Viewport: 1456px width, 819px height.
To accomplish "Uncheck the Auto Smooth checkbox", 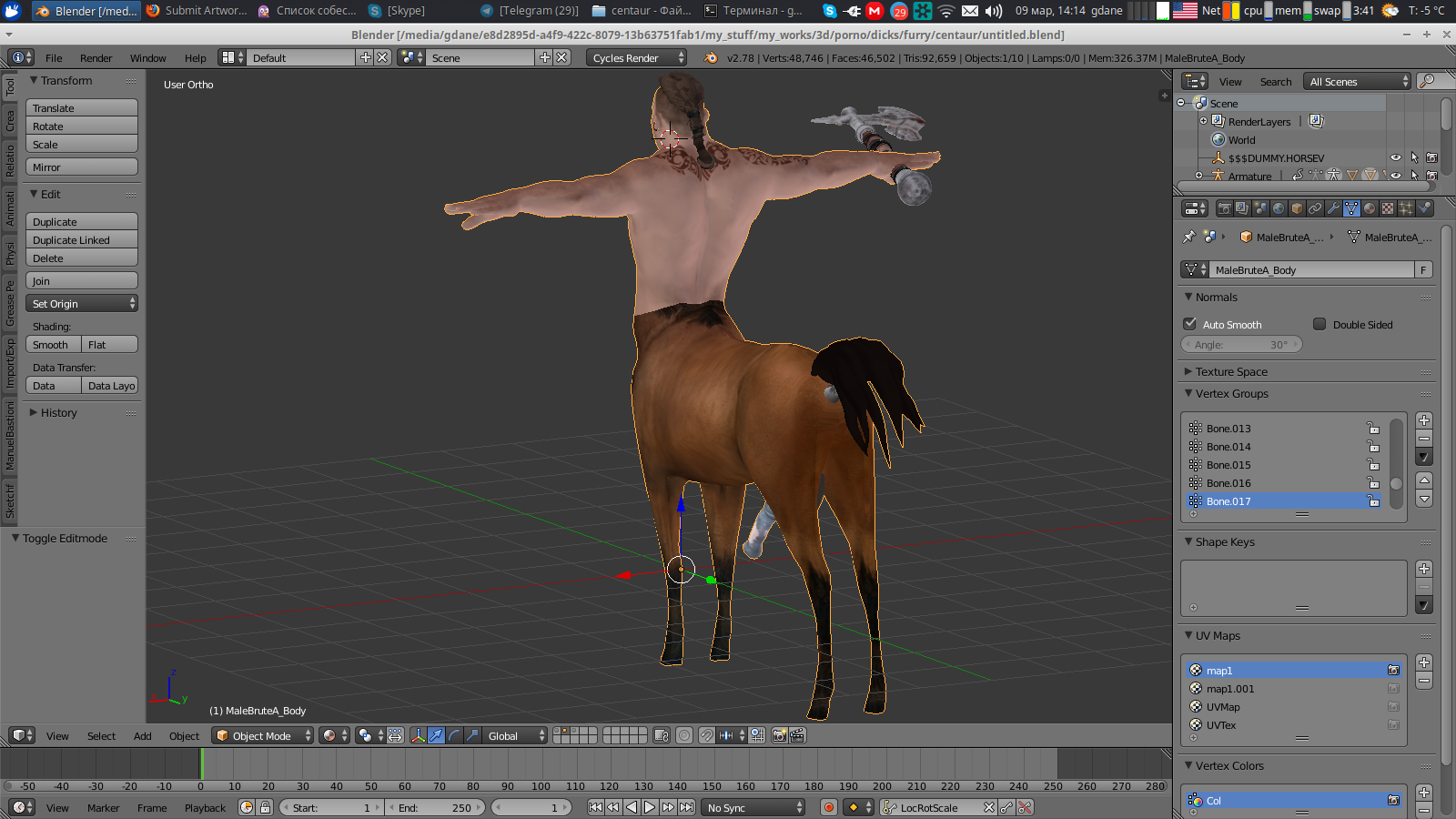I will 1189,324.
